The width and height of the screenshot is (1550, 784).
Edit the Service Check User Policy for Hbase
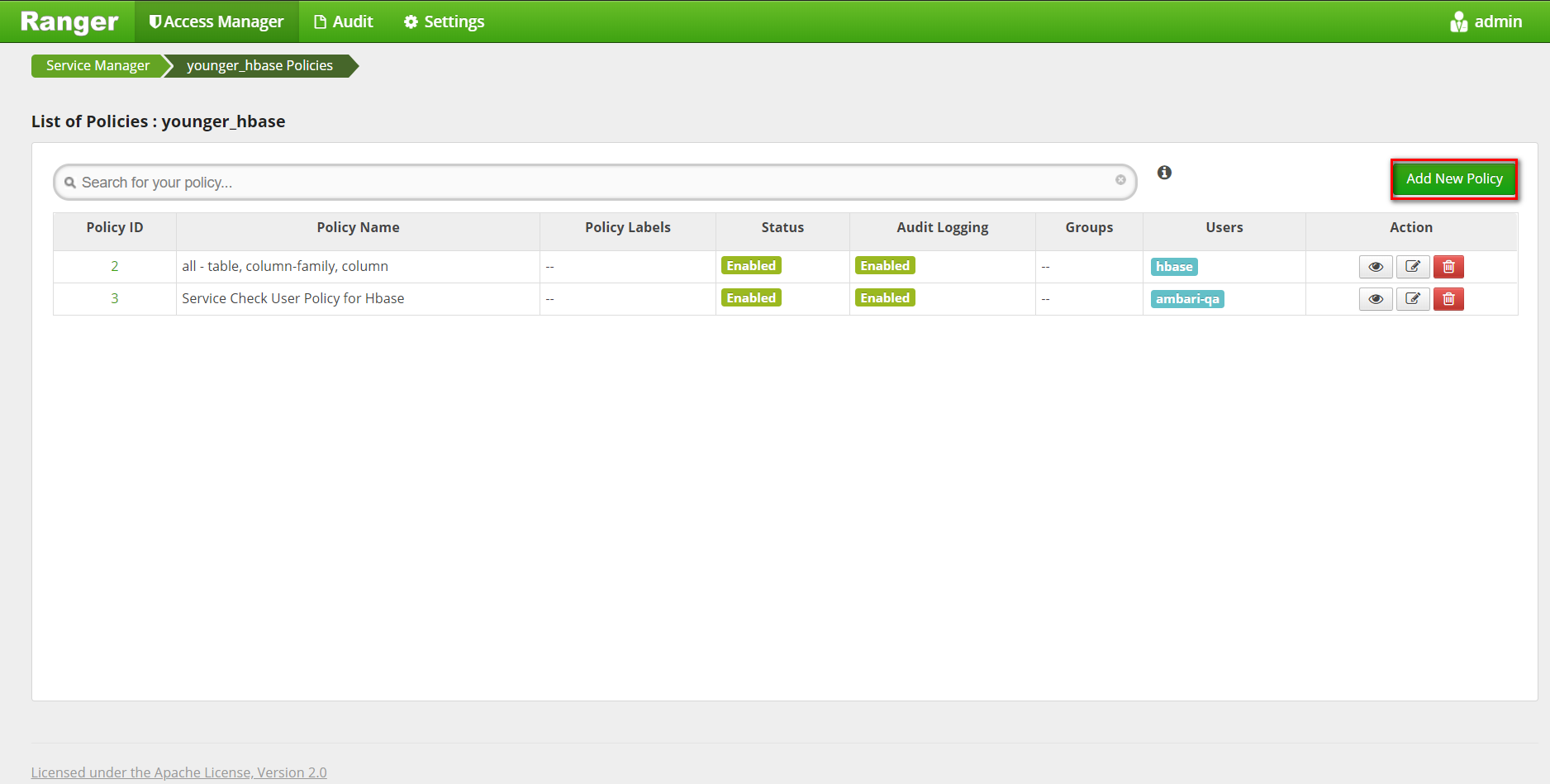pyautogui.click(x=1413, y=298)
